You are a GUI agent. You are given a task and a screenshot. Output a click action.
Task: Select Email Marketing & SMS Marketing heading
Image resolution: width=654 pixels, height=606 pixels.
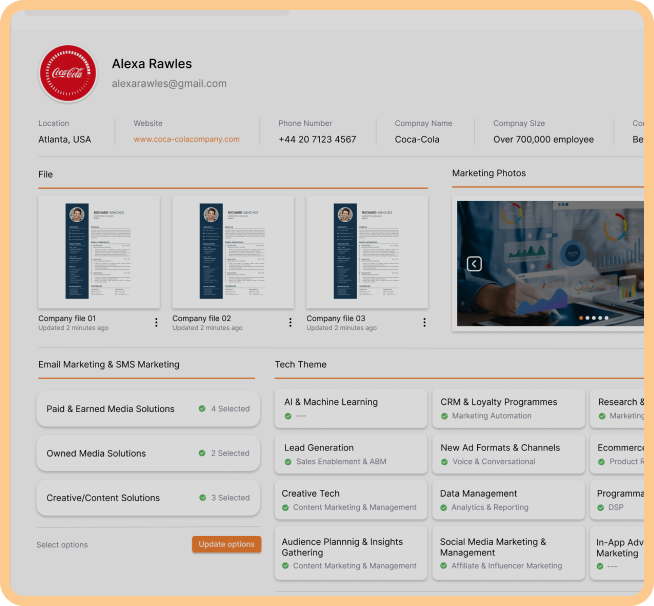[x=109, y=365]
